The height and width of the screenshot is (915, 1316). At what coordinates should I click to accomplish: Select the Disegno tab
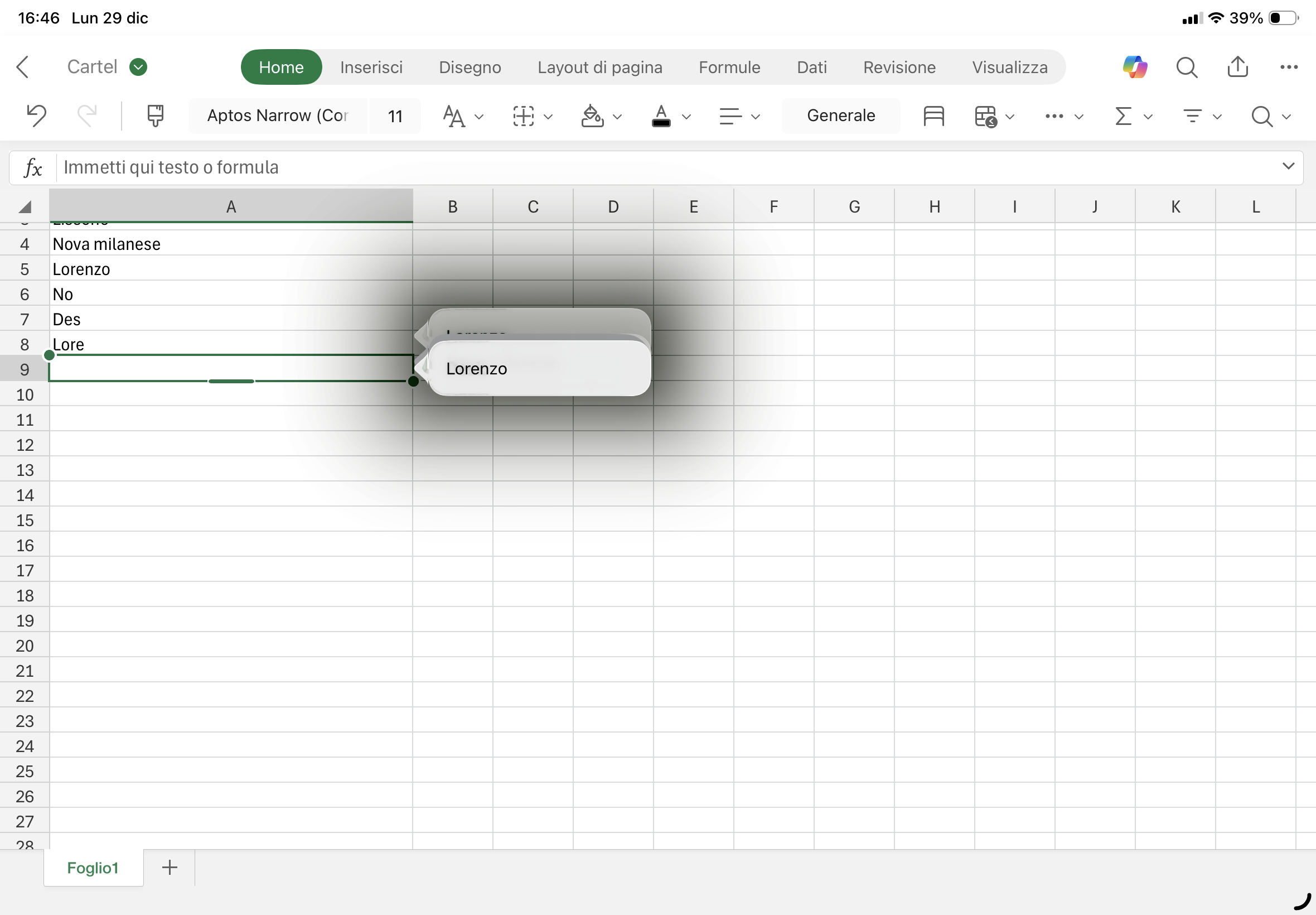(470, 67)
